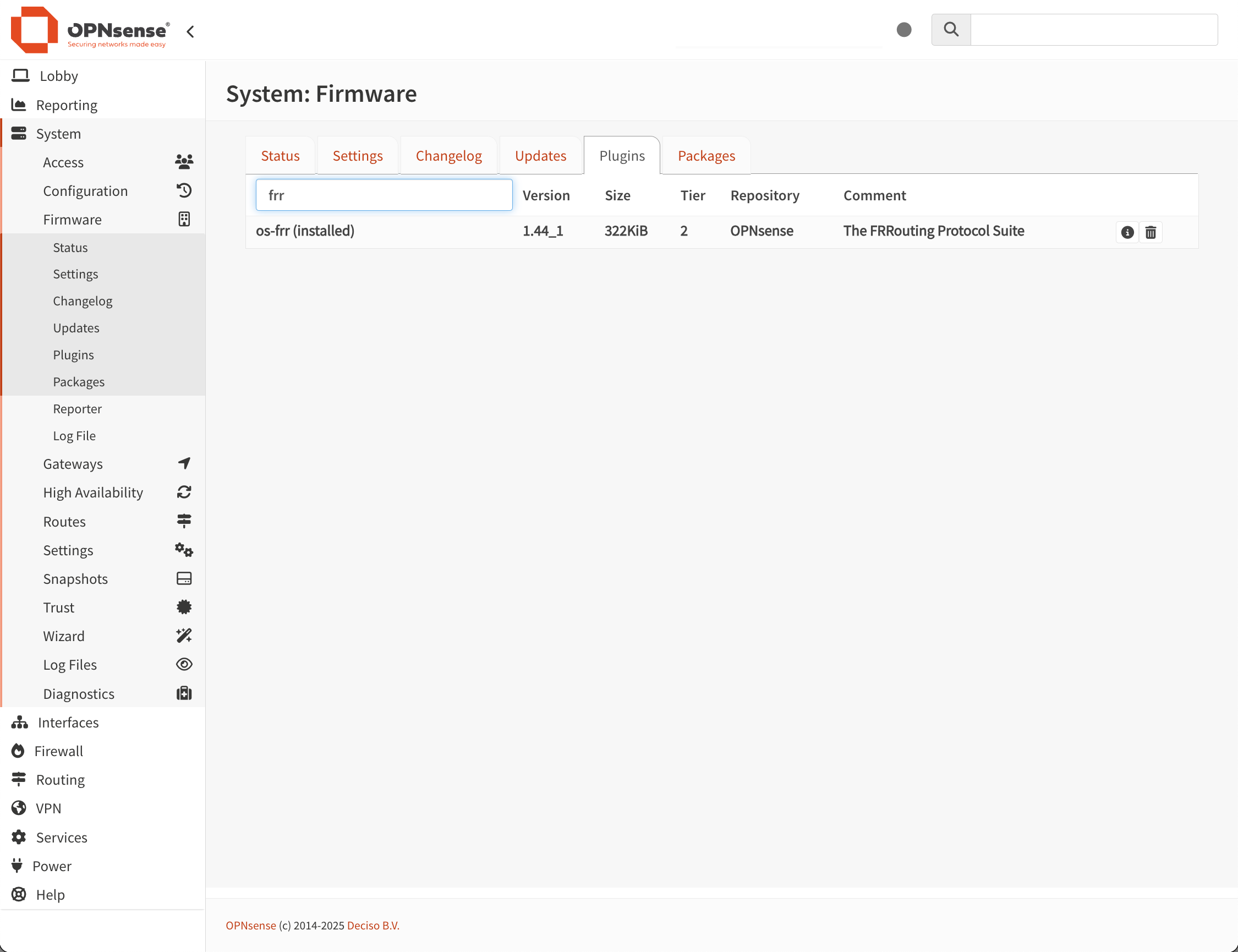Collapse the Firmware submenu
This screenshot has height=952, width=1238.
click(73, 220)
